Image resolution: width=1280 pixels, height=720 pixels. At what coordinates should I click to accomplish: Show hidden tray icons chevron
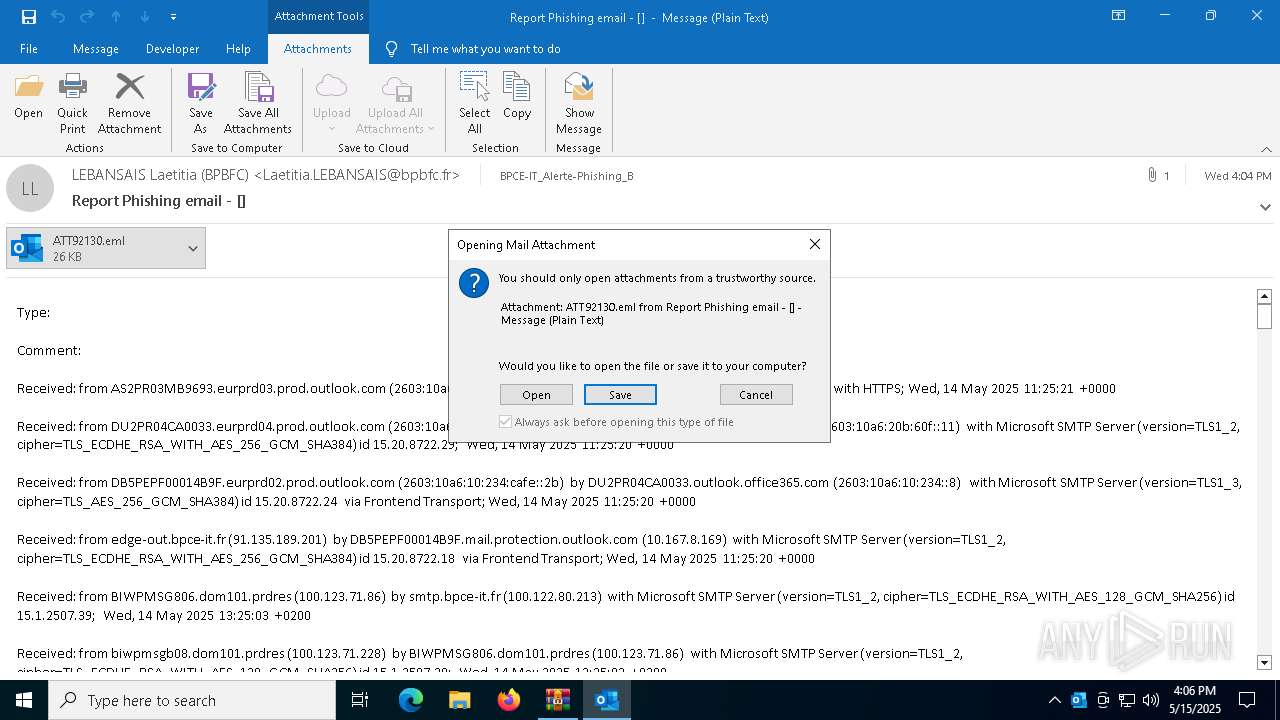pyautogui.click(x=1054, y=700)
